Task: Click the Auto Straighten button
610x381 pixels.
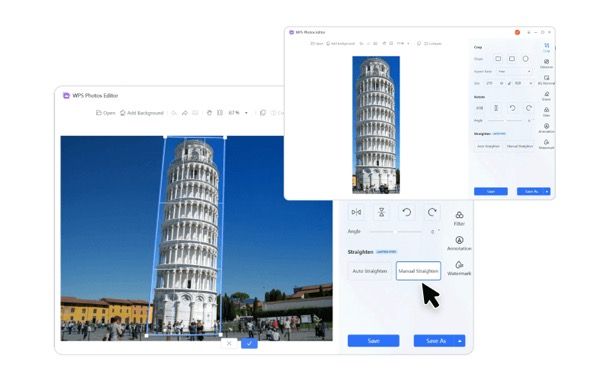Action: tap(370, 271)
